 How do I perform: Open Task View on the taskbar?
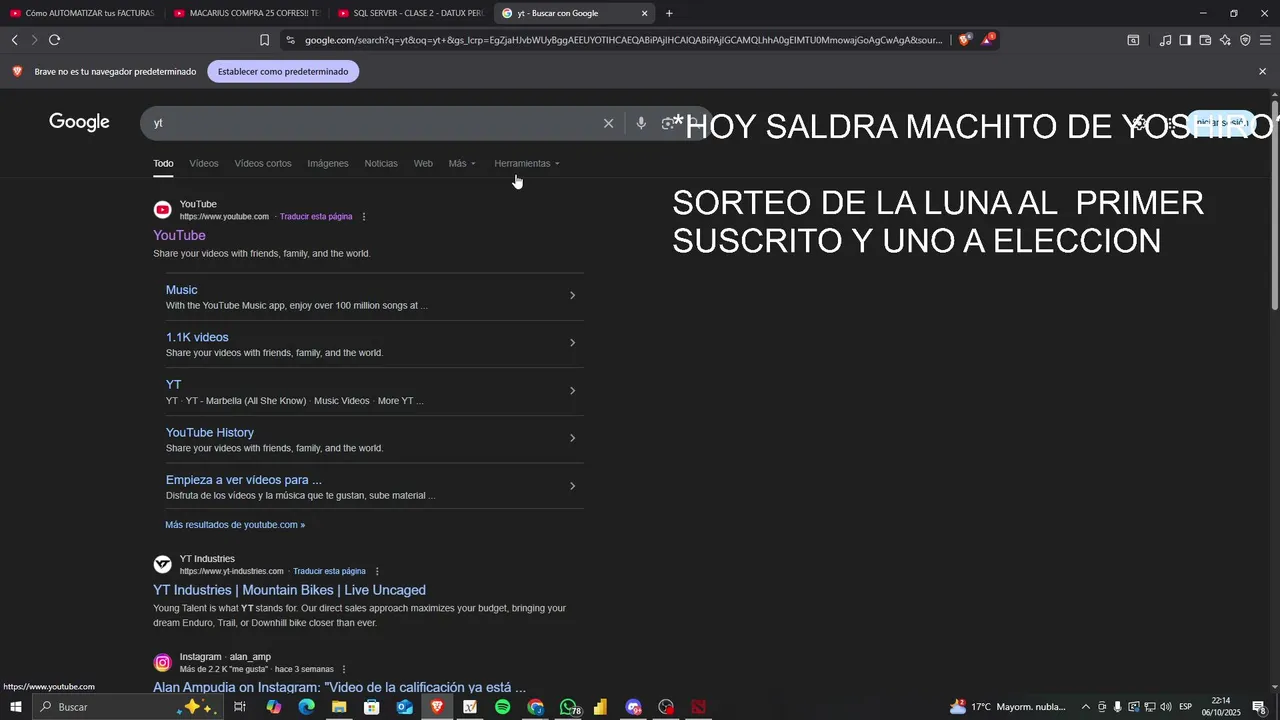[240, 707]
